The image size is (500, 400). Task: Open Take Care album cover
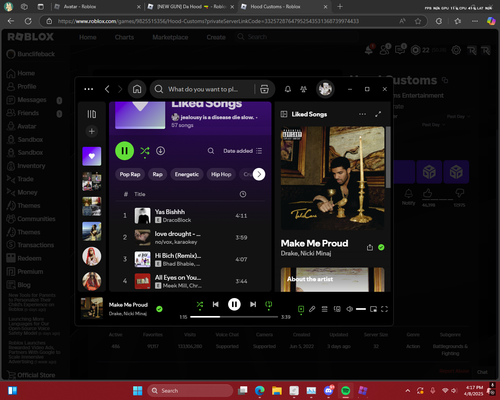coord(332,178)
